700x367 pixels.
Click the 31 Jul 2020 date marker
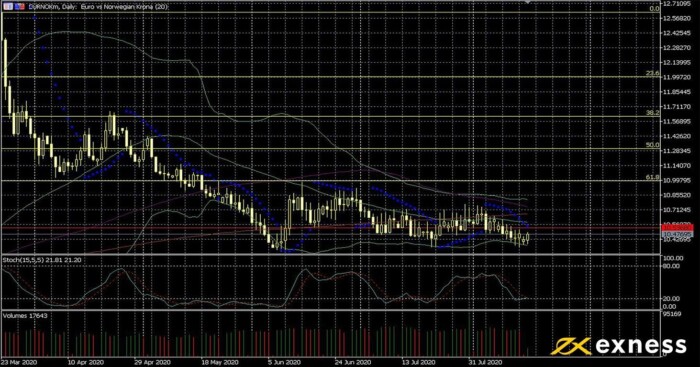pos(486,362)
